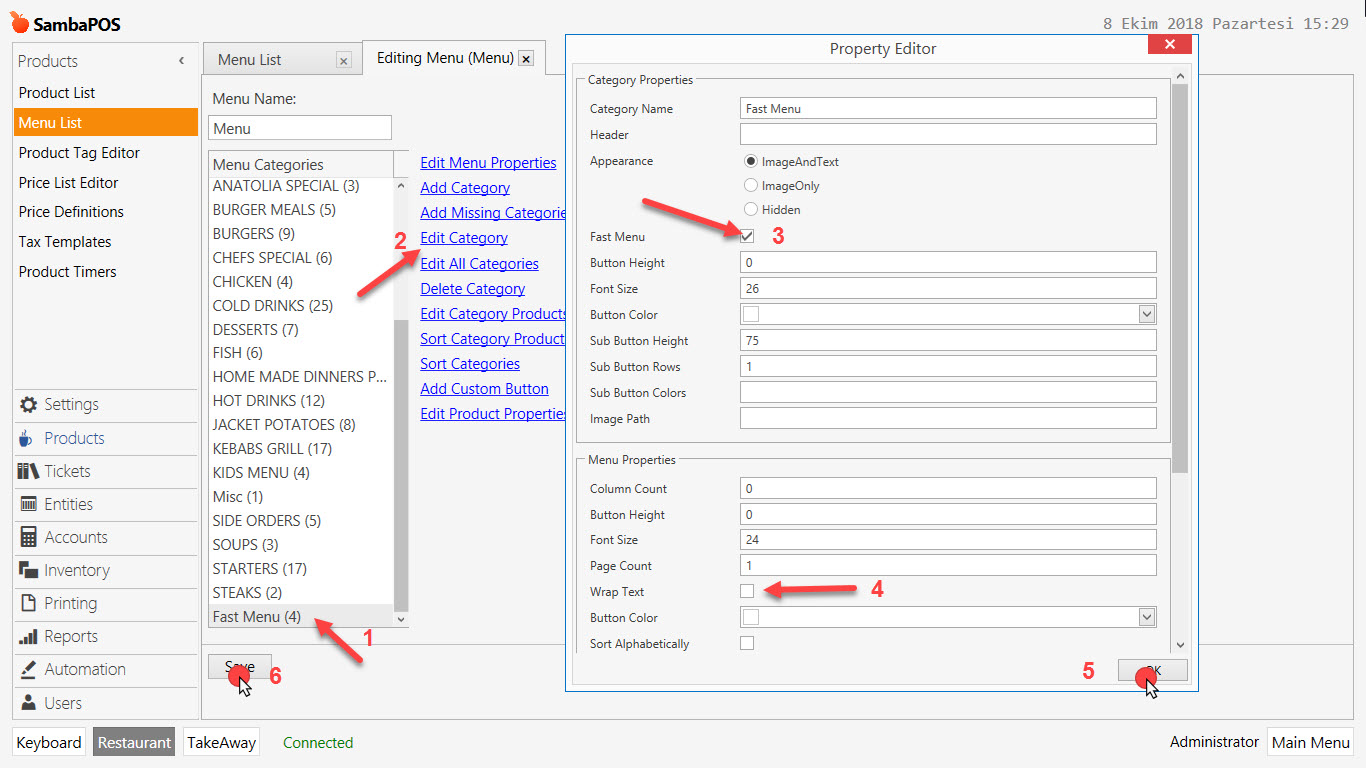Viewport: 1366px width, 768px height.
Task: Click the Sub Button Height field
Action: pyautogui.click(x=948, y=340)
